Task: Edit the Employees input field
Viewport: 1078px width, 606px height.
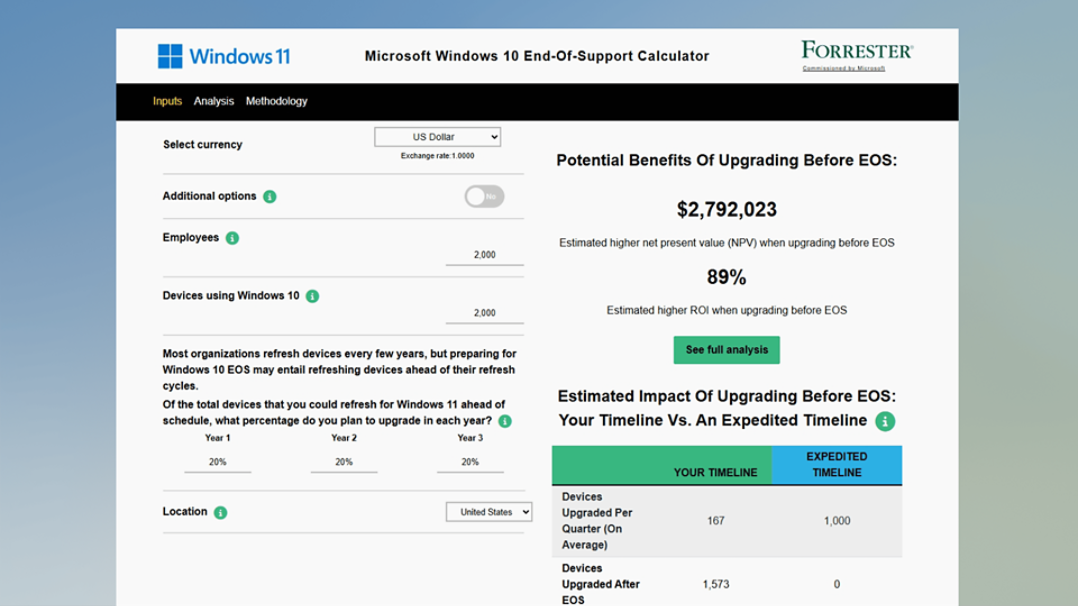Action: coord(485,255)
